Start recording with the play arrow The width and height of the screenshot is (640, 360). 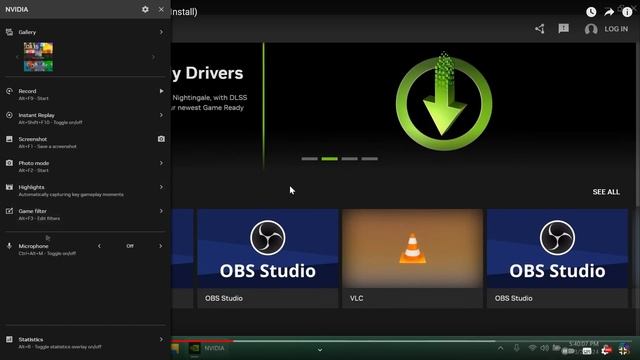pos(161,91)
